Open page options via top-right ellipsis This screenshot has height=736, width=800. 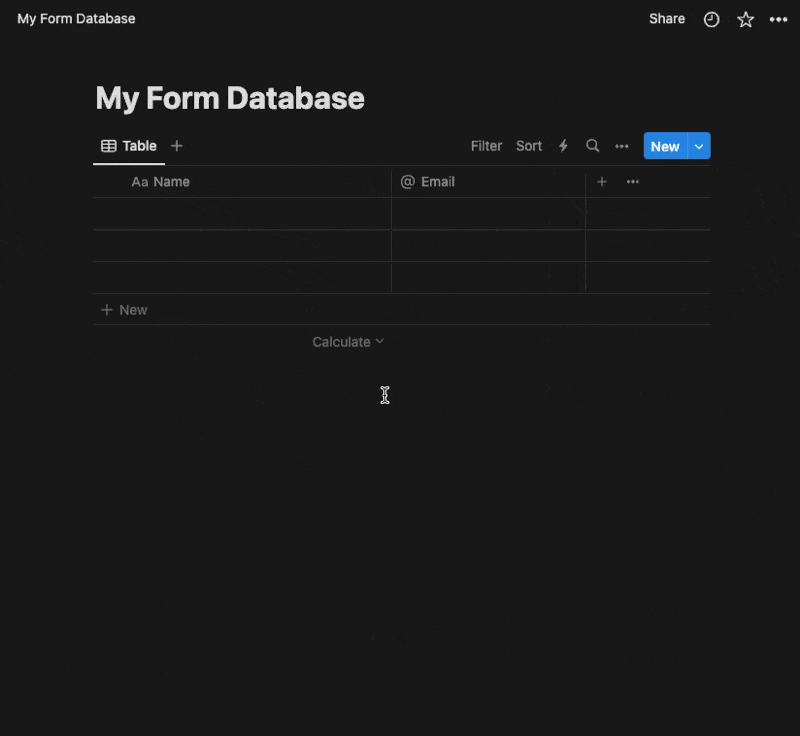click(x=779, y=19)
